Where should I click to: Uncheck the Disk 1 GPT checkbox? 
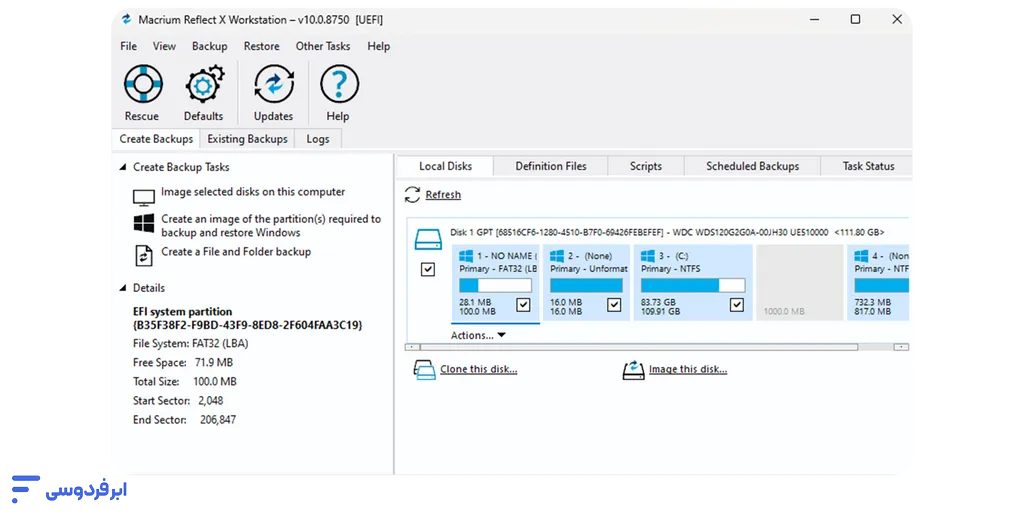tap(428, 270)
